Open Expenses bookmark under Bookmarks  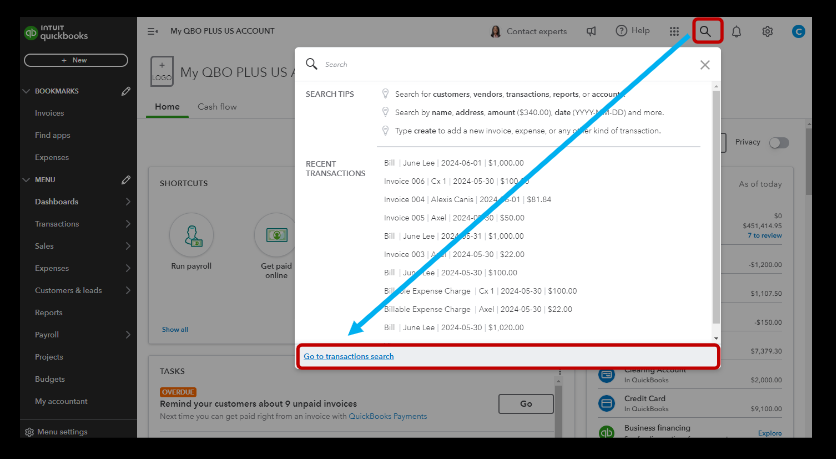pos(52,157)
